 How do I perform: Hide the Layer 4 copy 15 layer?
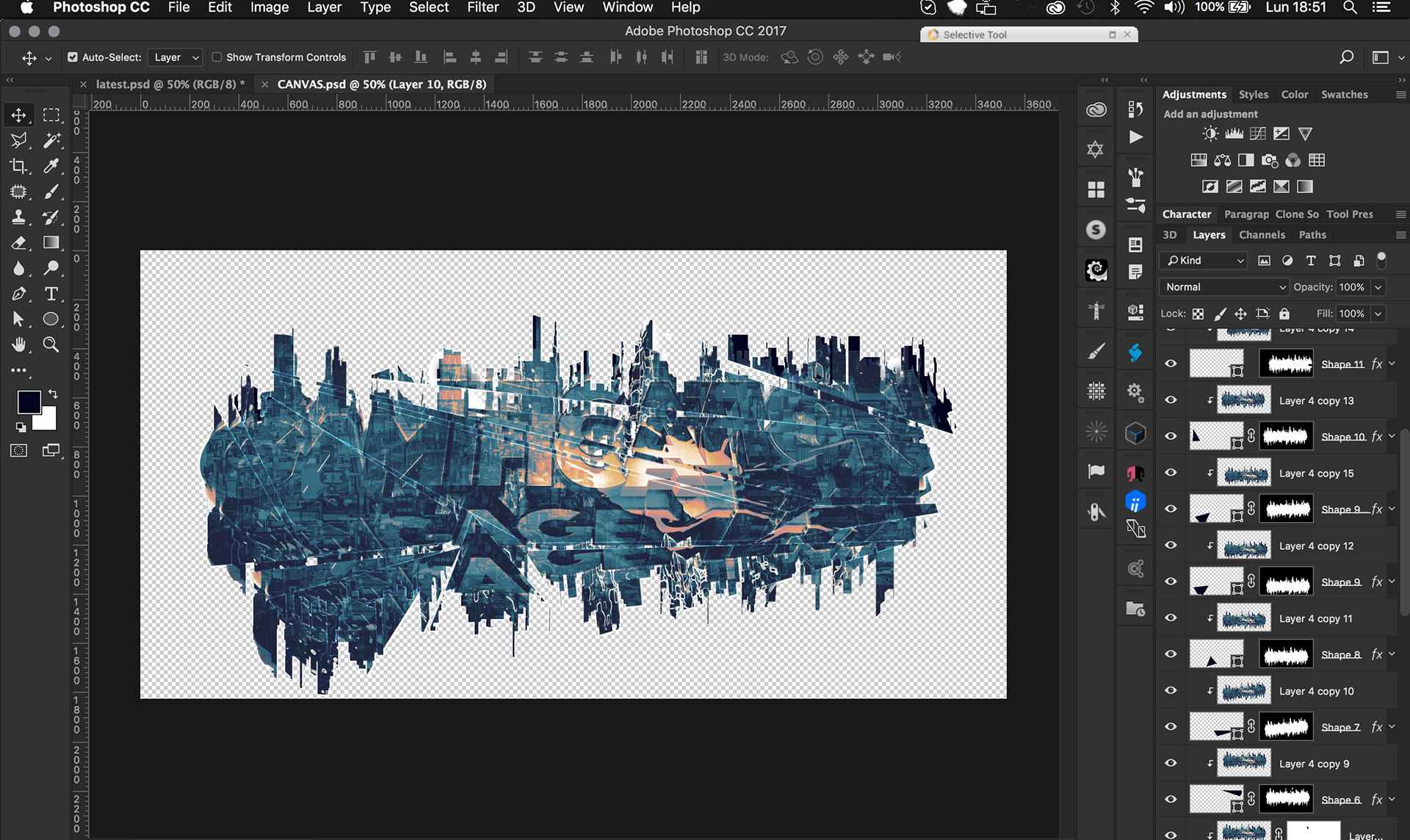pos(1171,473)
